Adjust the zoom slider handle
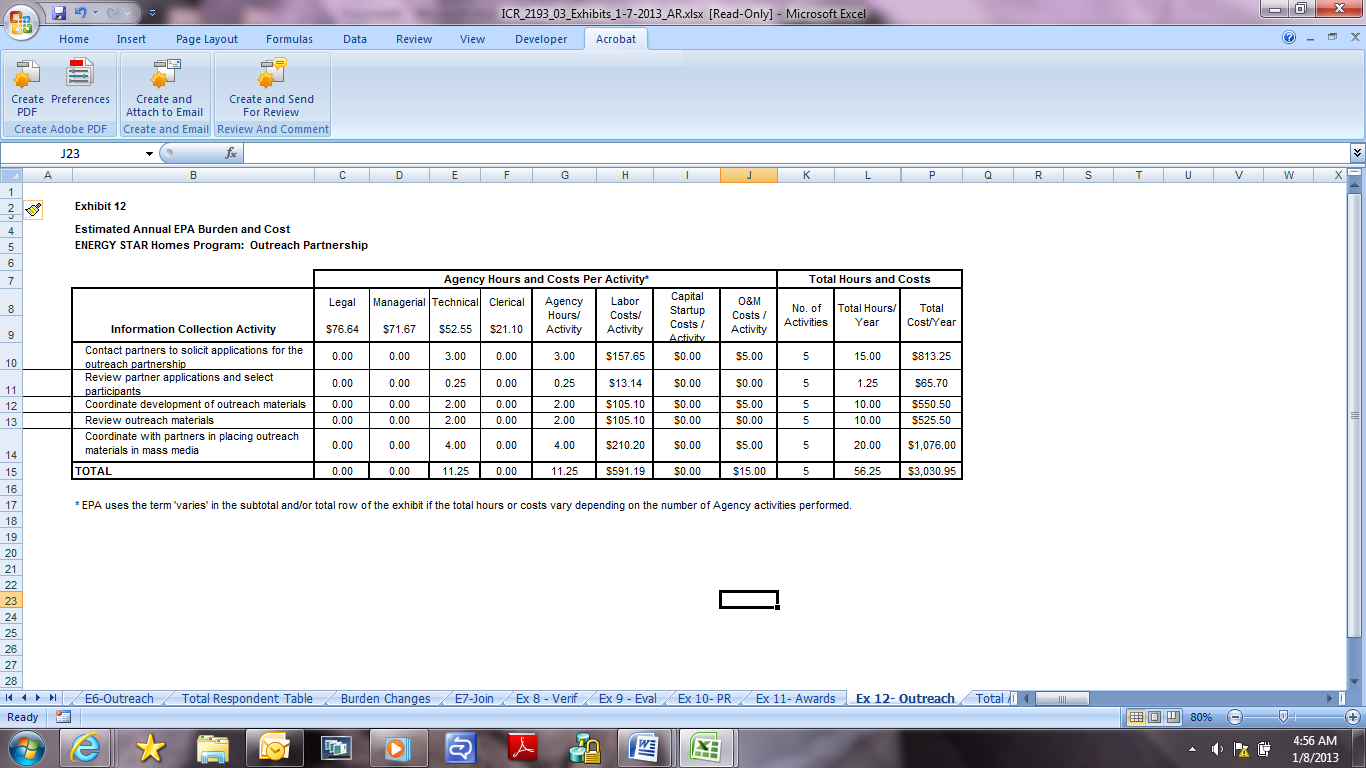This screenshot has height=768, width=1366. click(x=1282, y=717)
